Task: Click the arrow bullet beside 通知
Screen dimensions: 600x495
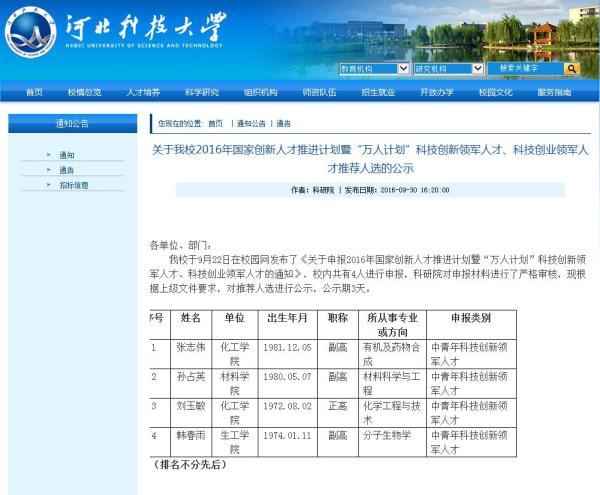Action: click(x=49, y=155)
